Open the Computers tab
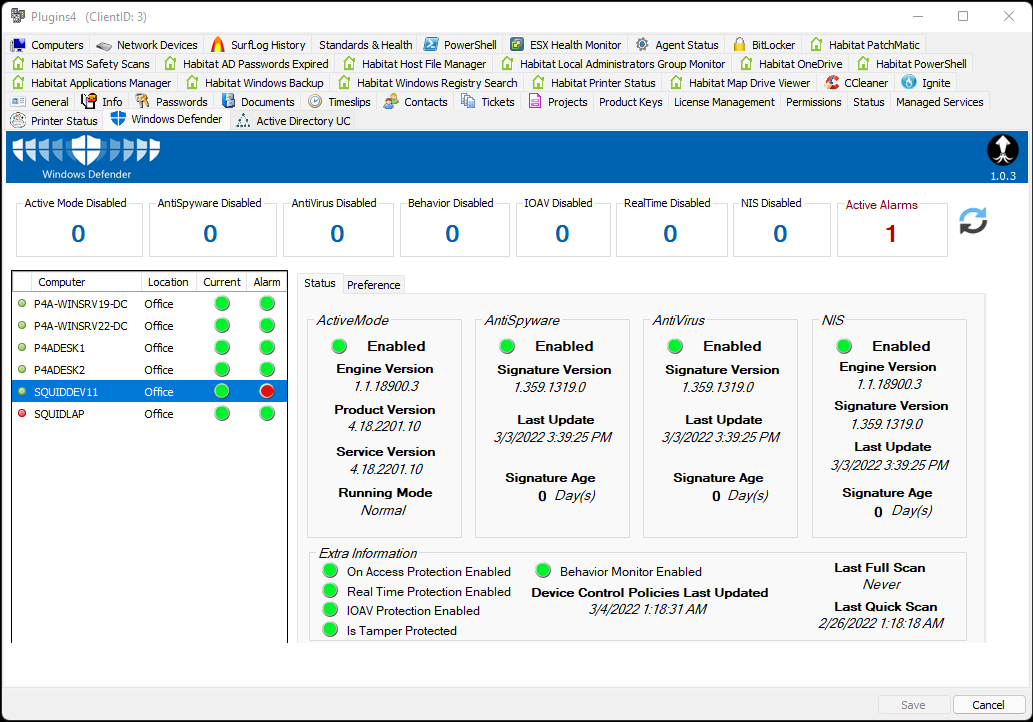Viewport: 1033px width, 722px height. pos(47,45)
